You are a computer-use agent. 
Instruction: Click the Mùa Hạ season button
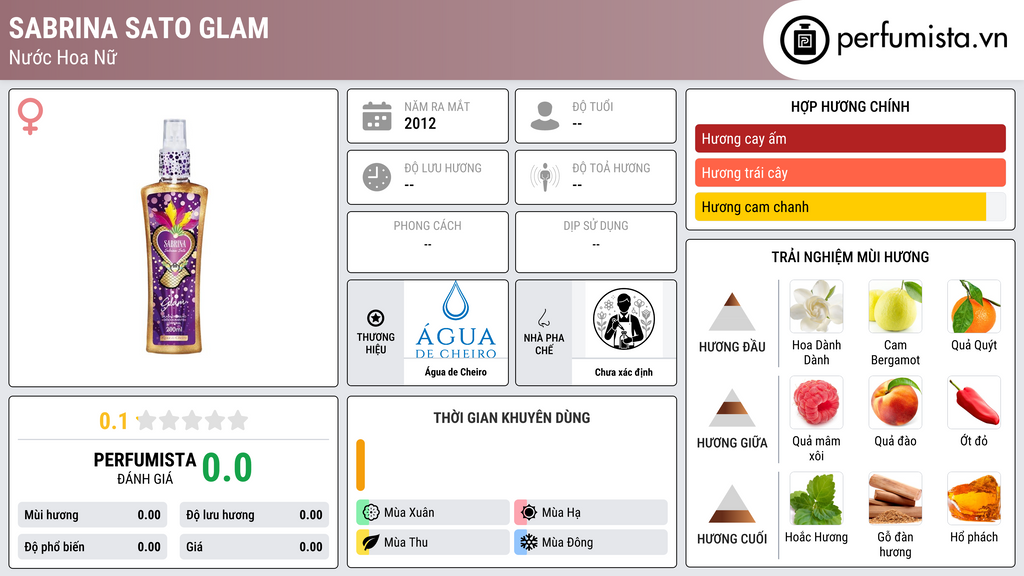(x=591, y=513)
